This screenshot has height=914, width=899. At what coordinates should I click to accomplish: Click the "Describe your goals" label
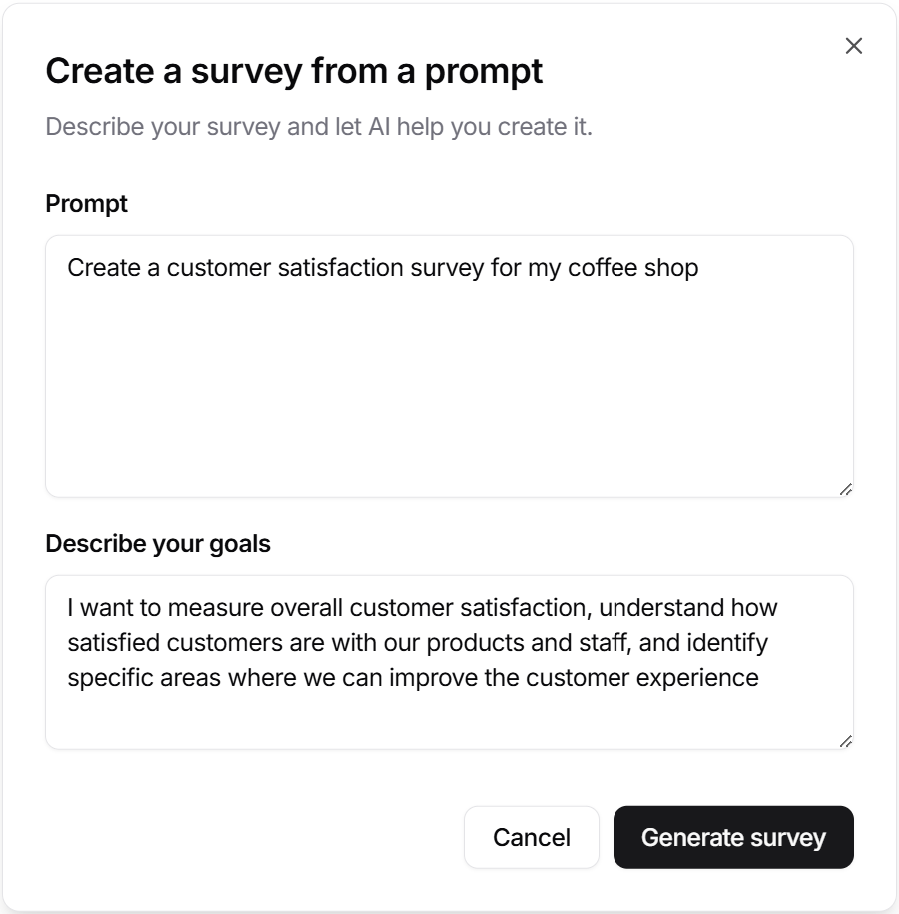[158, 544]
